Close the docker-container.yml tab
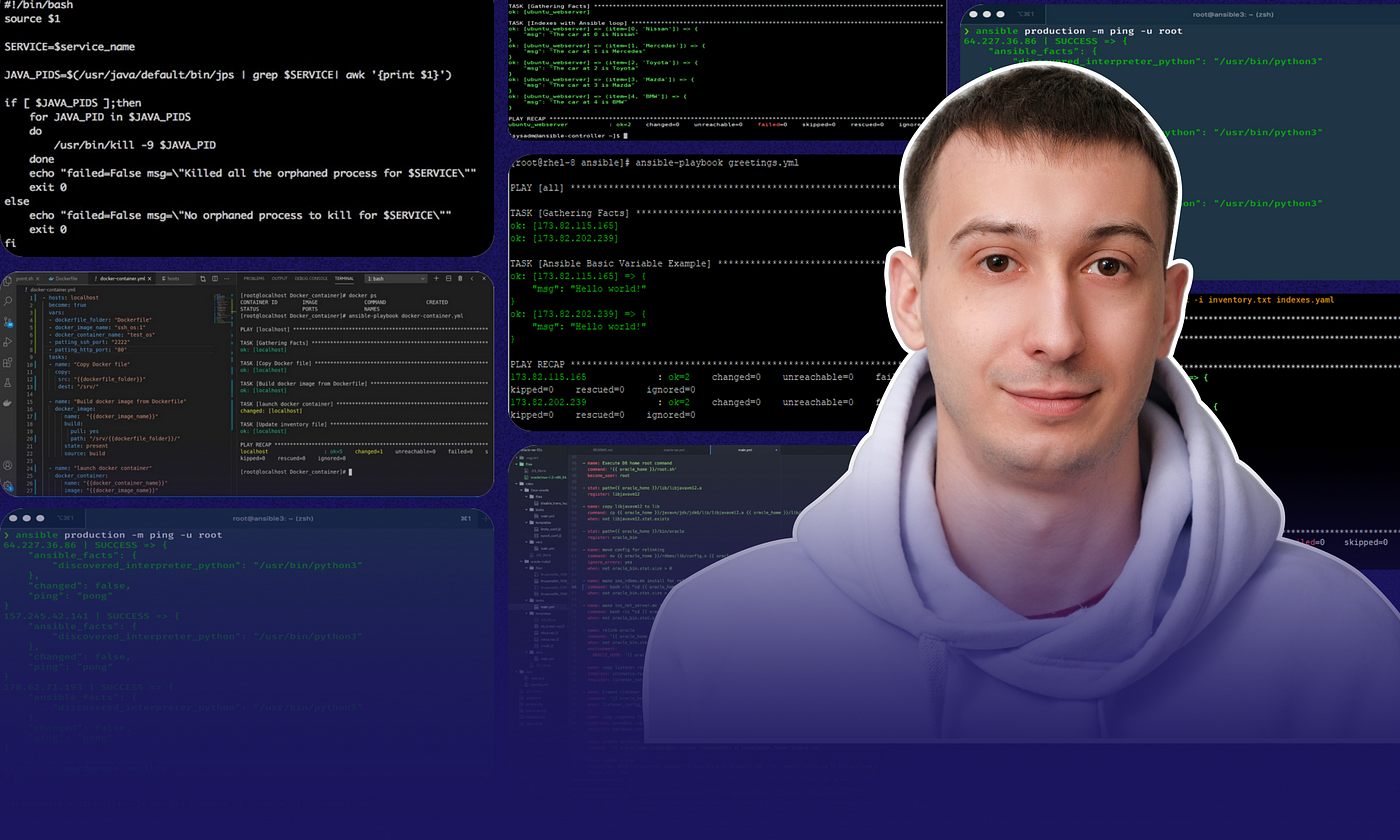1400x840 pixels. (x=150, y=279)
